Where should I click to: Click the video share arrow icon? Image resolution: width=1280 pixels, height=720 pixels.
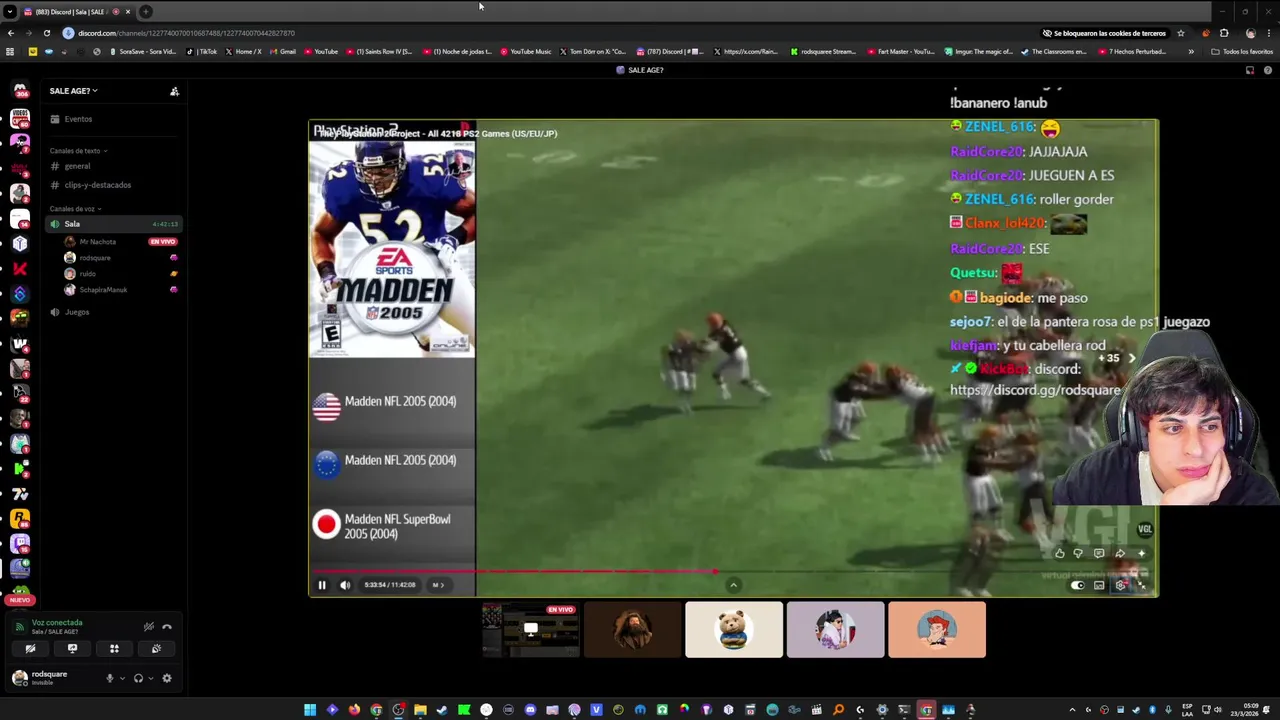click(x=1120, y=553)
